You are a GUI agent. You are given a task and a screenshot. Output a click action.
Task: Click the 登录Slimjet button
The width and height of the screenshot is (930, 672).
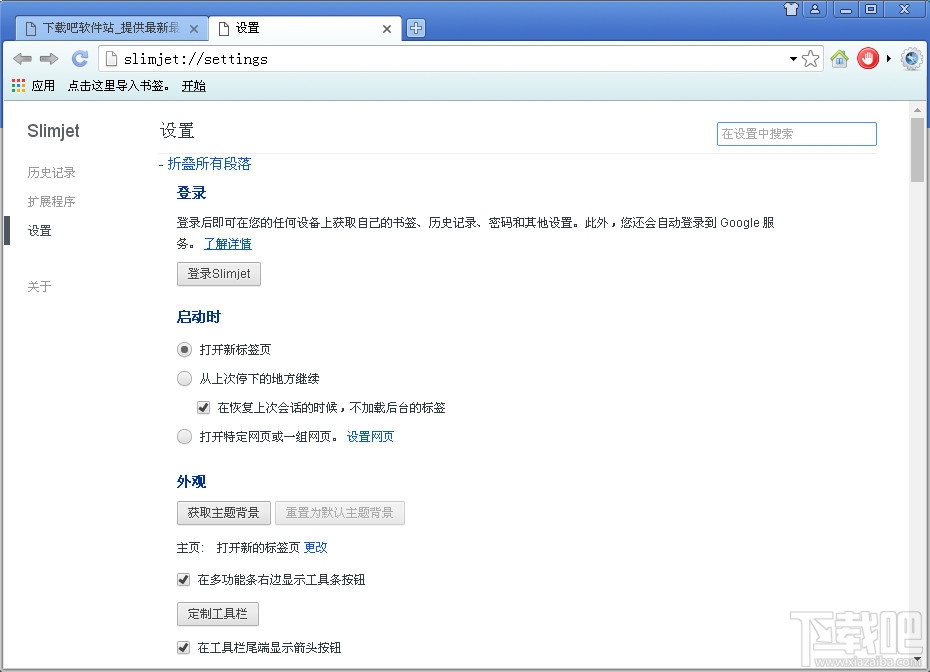tap(218, 273)
